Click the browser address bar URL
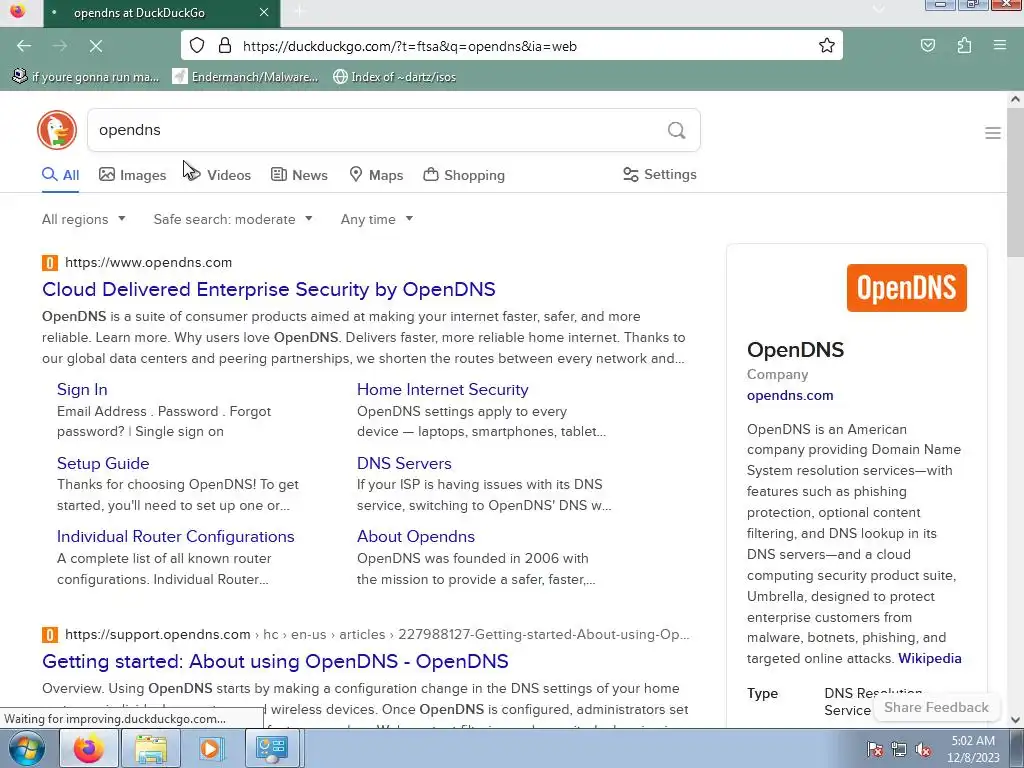The image size is (1024, 768). (409, 46)
